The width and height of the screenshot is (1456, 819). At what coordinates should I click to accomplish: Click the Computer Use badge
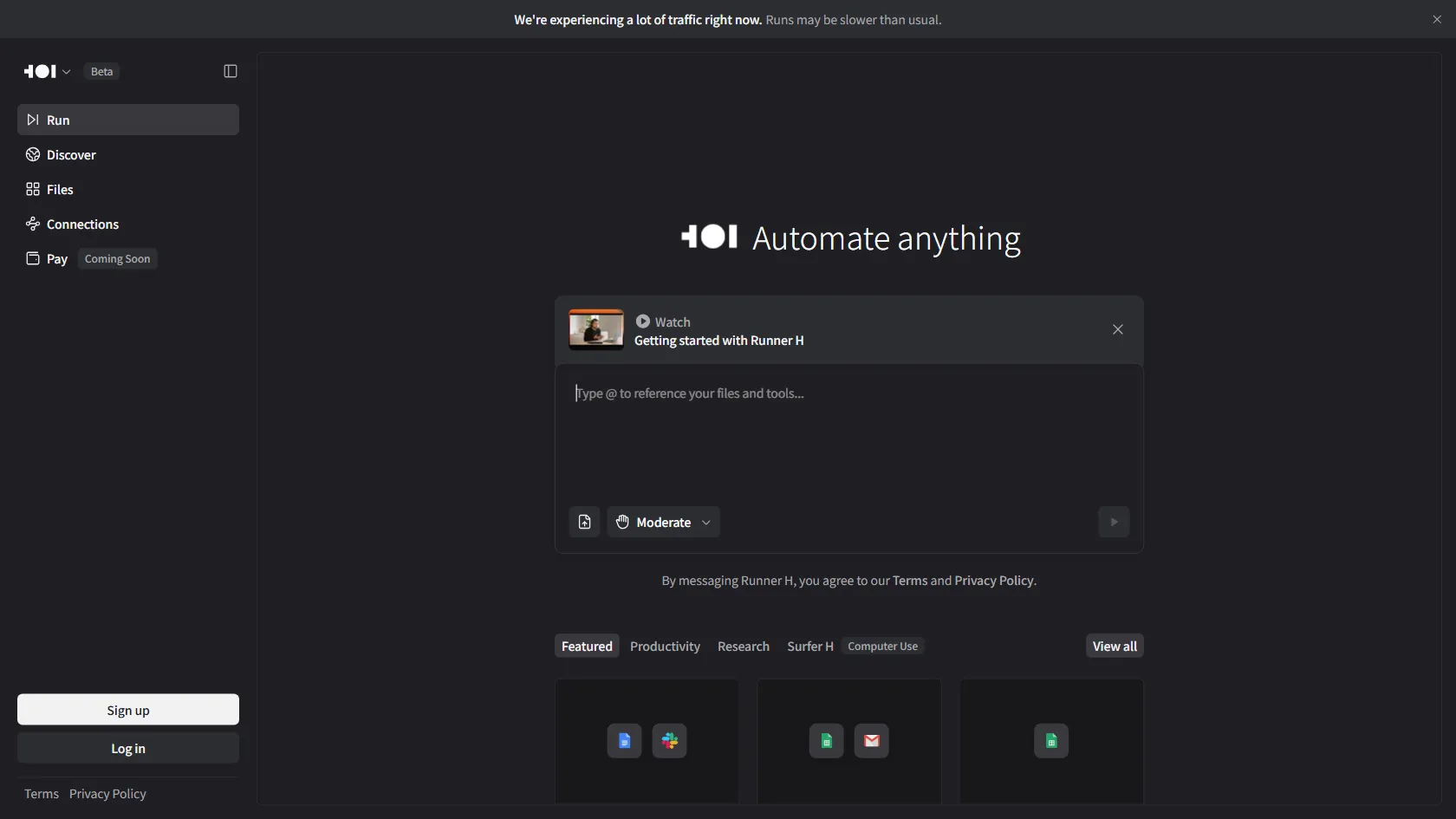(882, 646)
